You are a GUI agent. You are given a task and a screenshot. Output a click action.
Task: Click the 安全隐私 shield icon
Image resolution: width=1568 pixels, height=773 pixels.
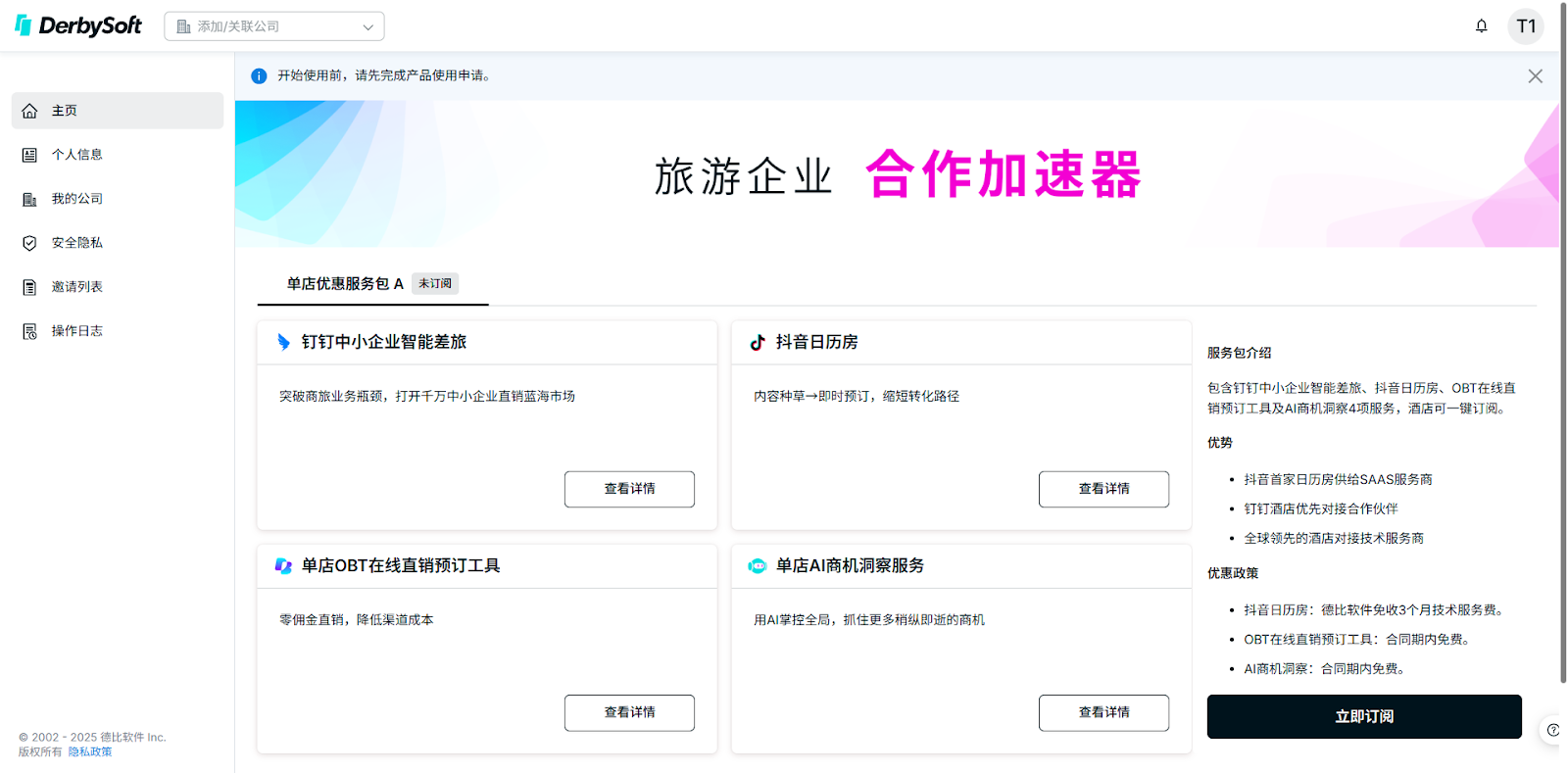(30, 243)
